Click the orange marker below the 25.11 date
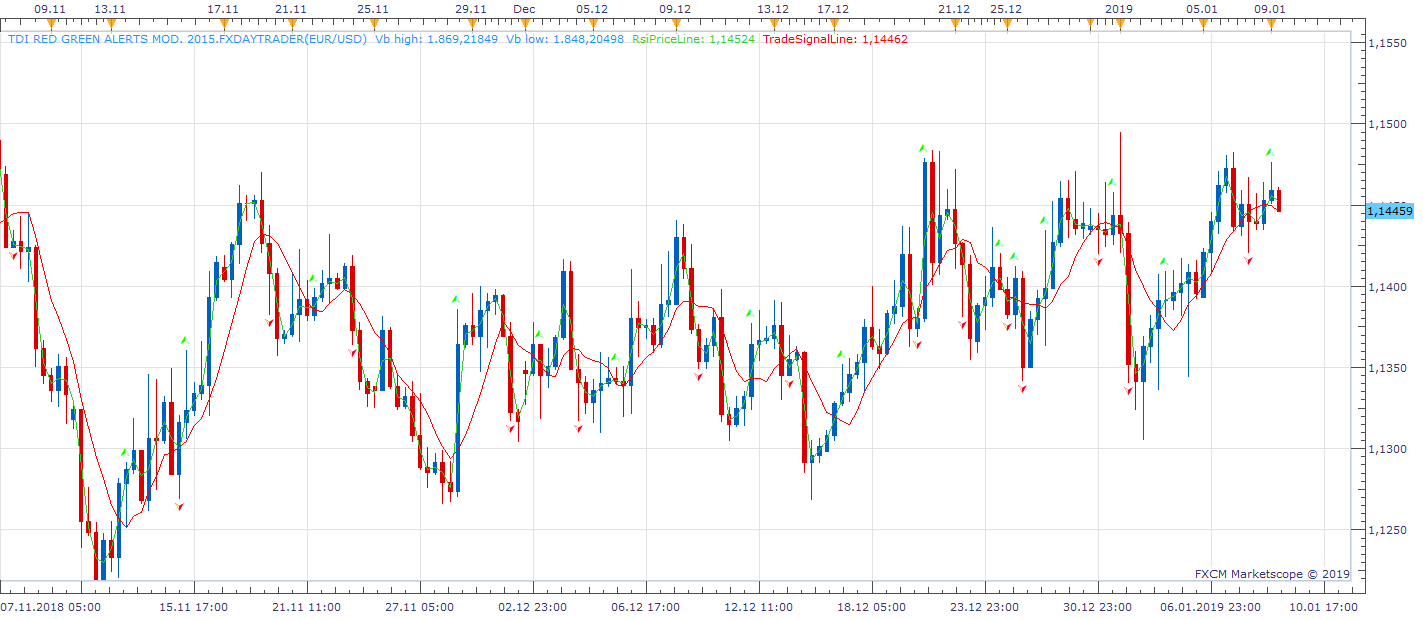 (372, 24)
